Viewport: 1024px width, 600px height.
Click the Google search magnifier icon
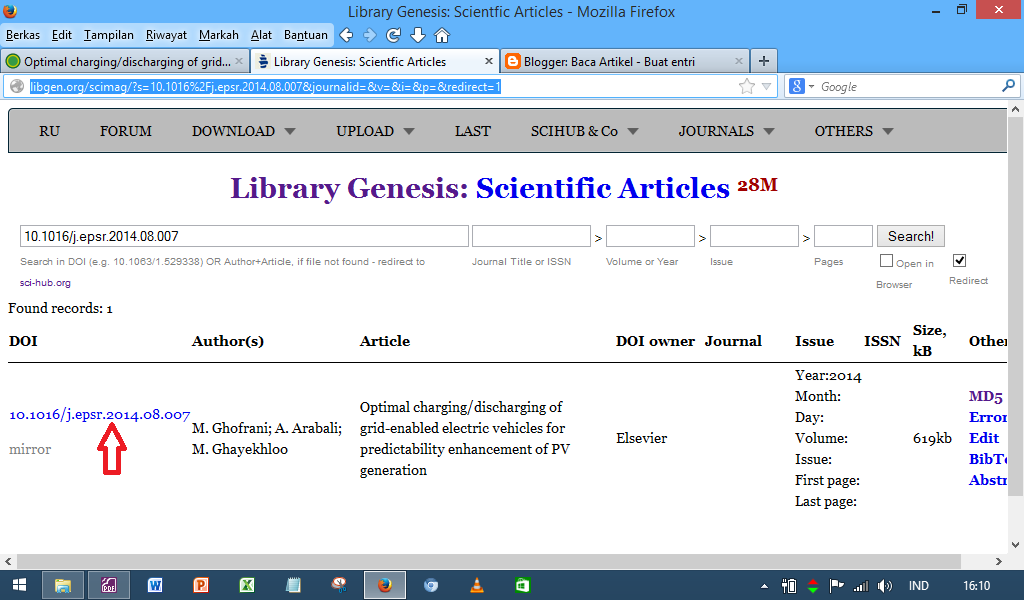1008,86
